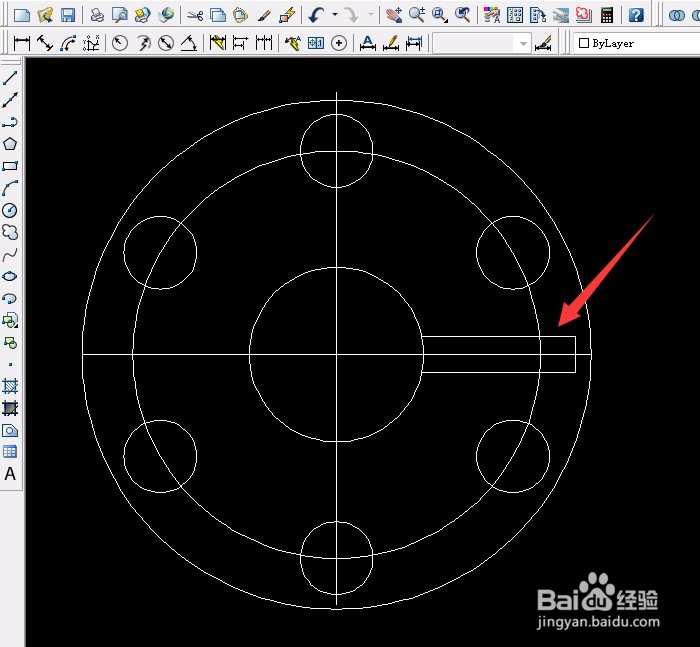Select Aligned dimension tool
The image size is (700, 647).
(45, 43)
